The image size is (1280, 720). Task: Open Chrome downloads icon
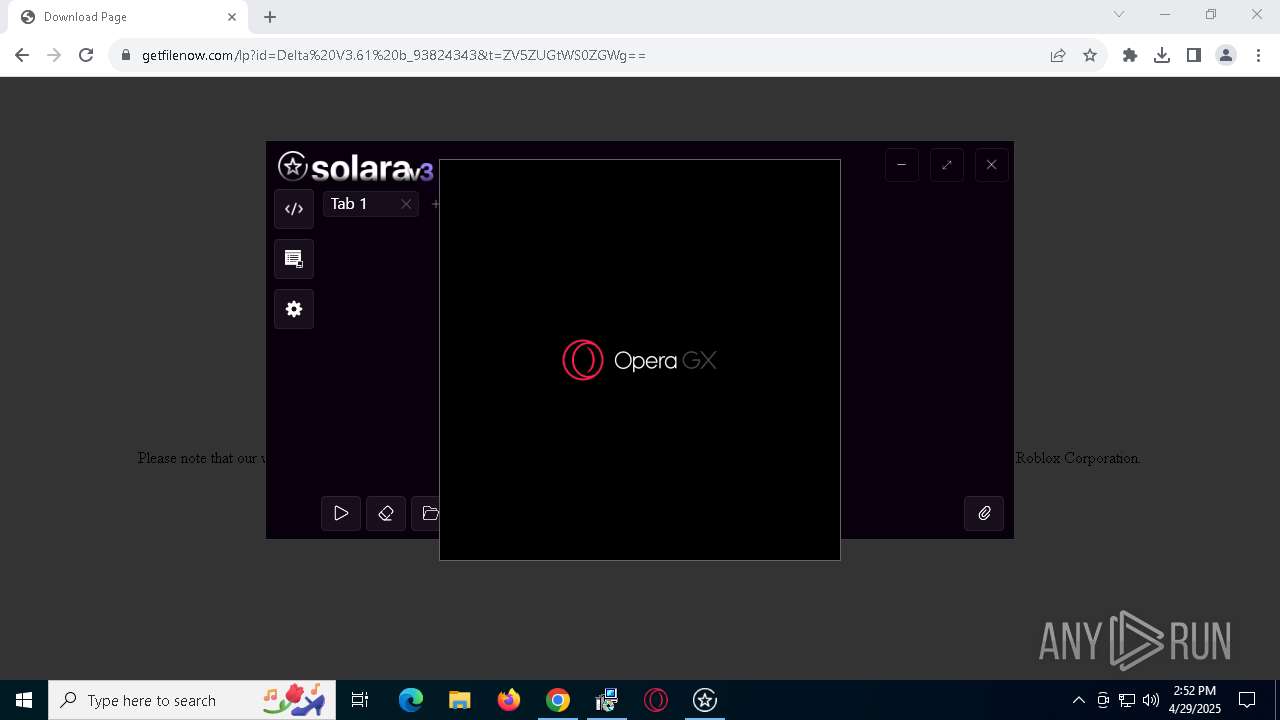point(1162,55)
